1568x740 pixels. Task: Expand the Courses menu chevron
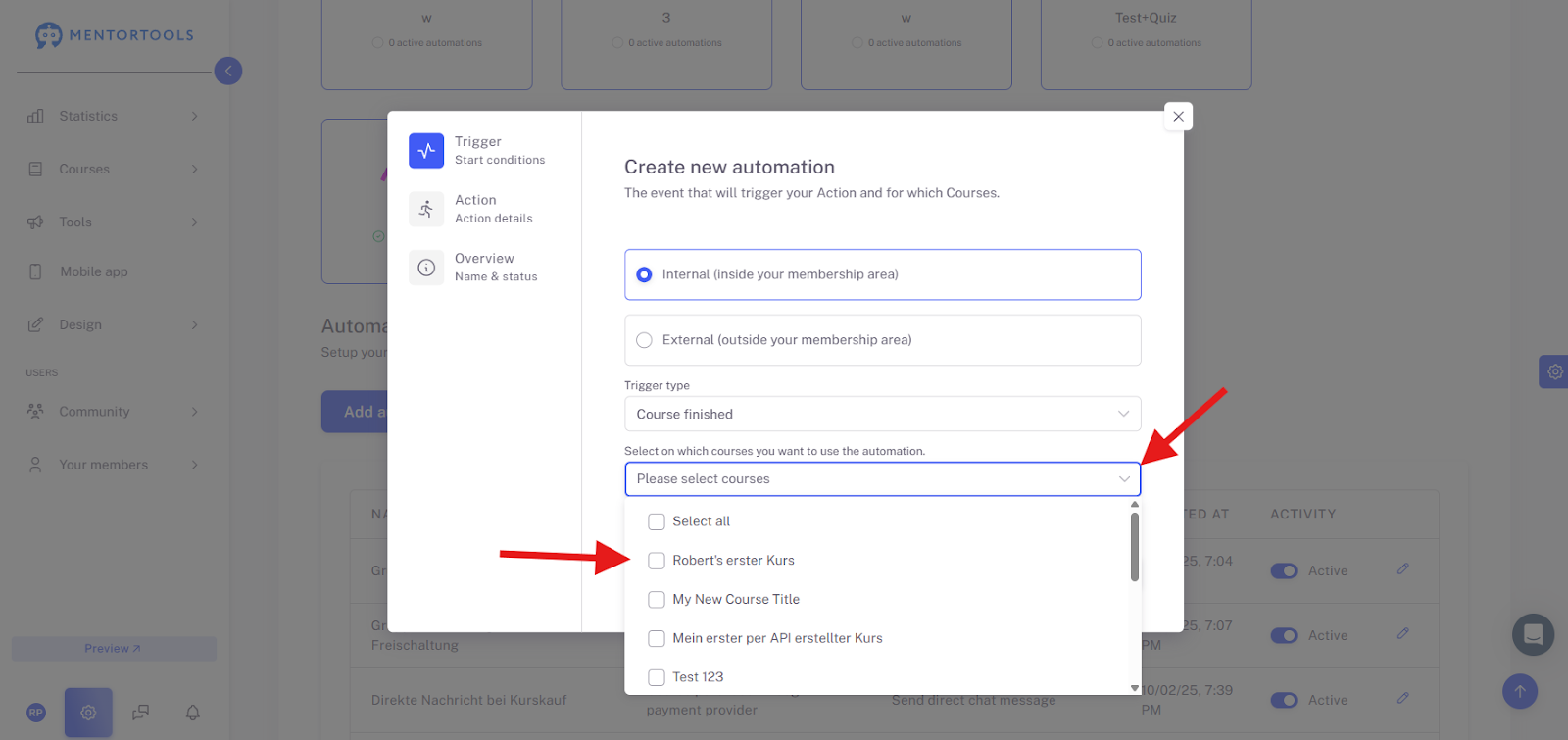(194, 169)
